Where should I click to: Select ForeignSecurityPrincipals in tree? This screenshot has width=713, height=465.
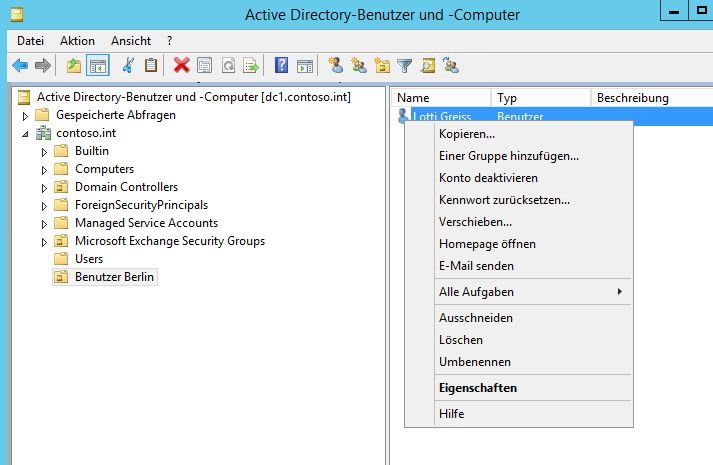(x=141, y=205)
